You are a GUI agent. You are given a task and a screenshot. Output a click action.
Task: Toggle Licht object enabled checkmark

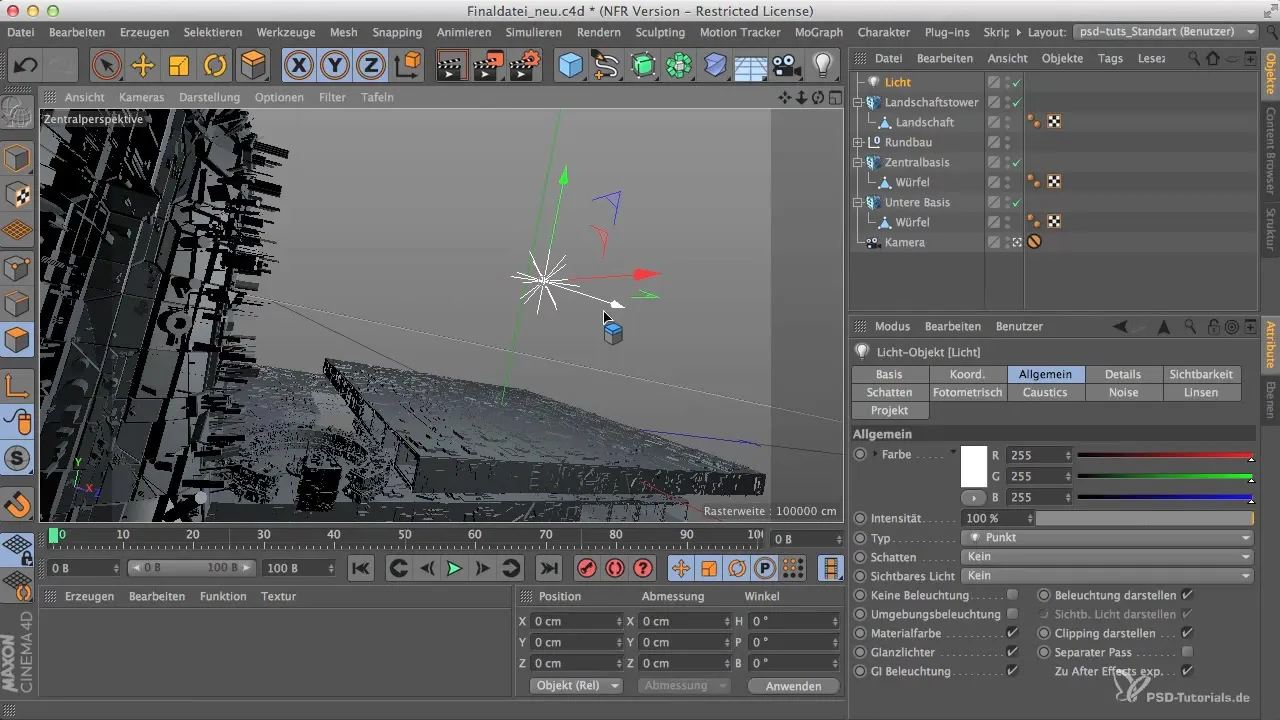point(1016,82)
